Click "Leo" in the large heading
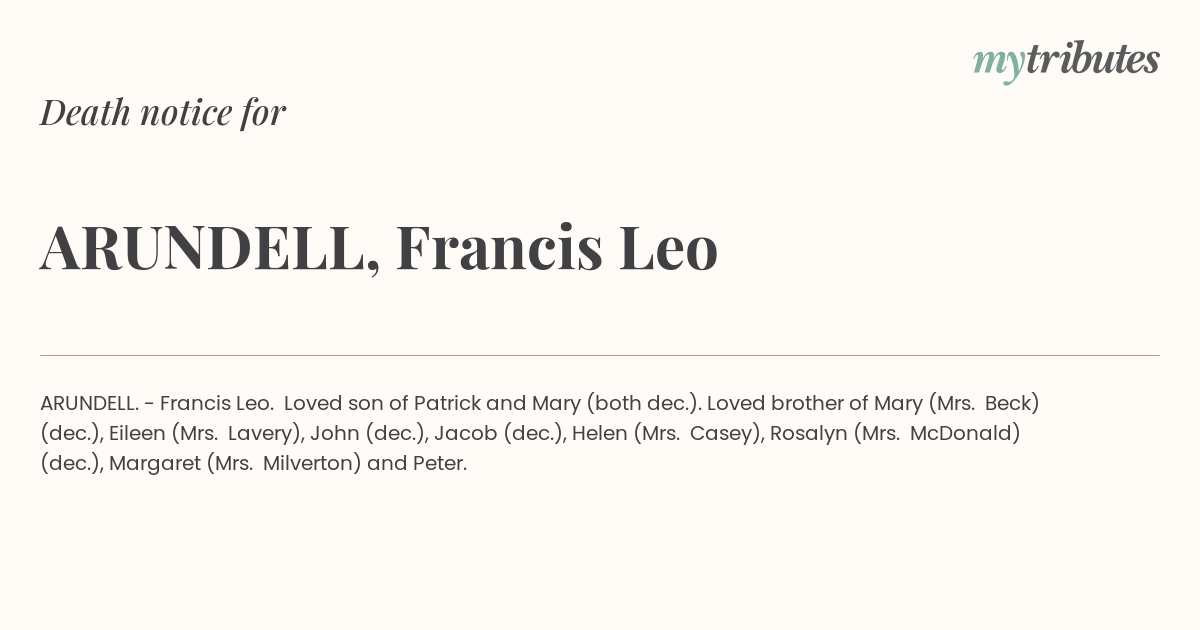The height and width of the screenshot is (630, 1200). (x=668, y=247)
